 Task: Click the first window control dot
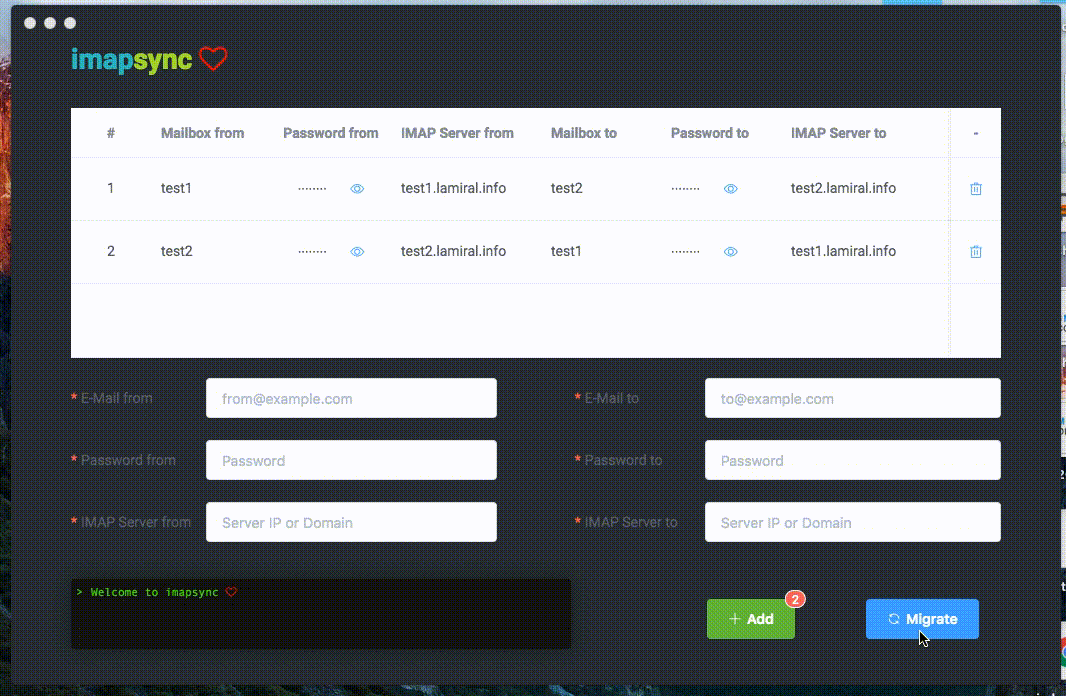pyautogui.click(x=30, y=23)
